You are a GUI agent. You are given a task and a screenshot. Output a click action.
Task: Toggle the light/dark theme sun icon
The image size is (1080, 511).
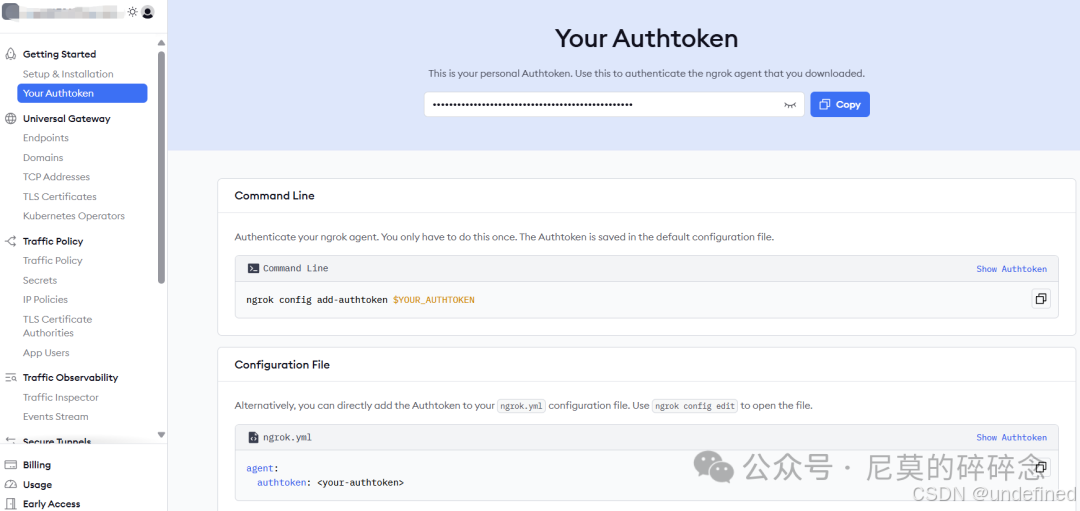[132, 12]
